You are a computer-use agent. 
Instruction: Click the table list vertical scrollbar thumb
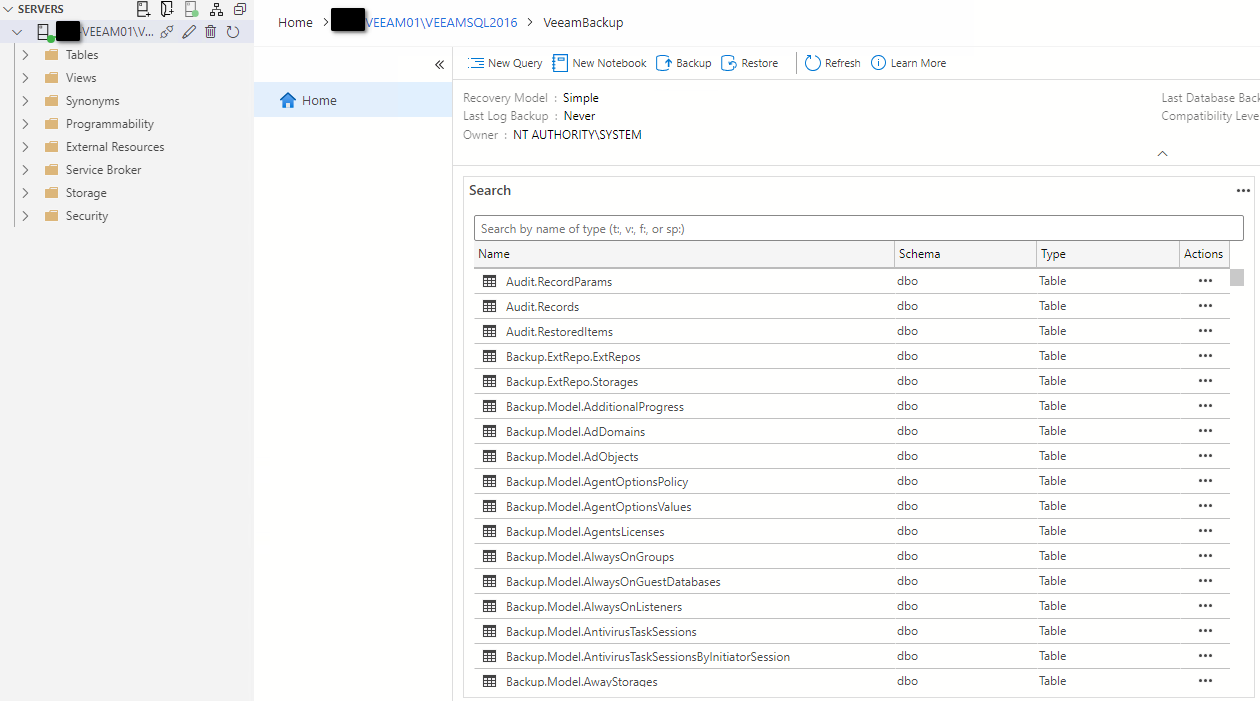click(x=1237, y=277)
